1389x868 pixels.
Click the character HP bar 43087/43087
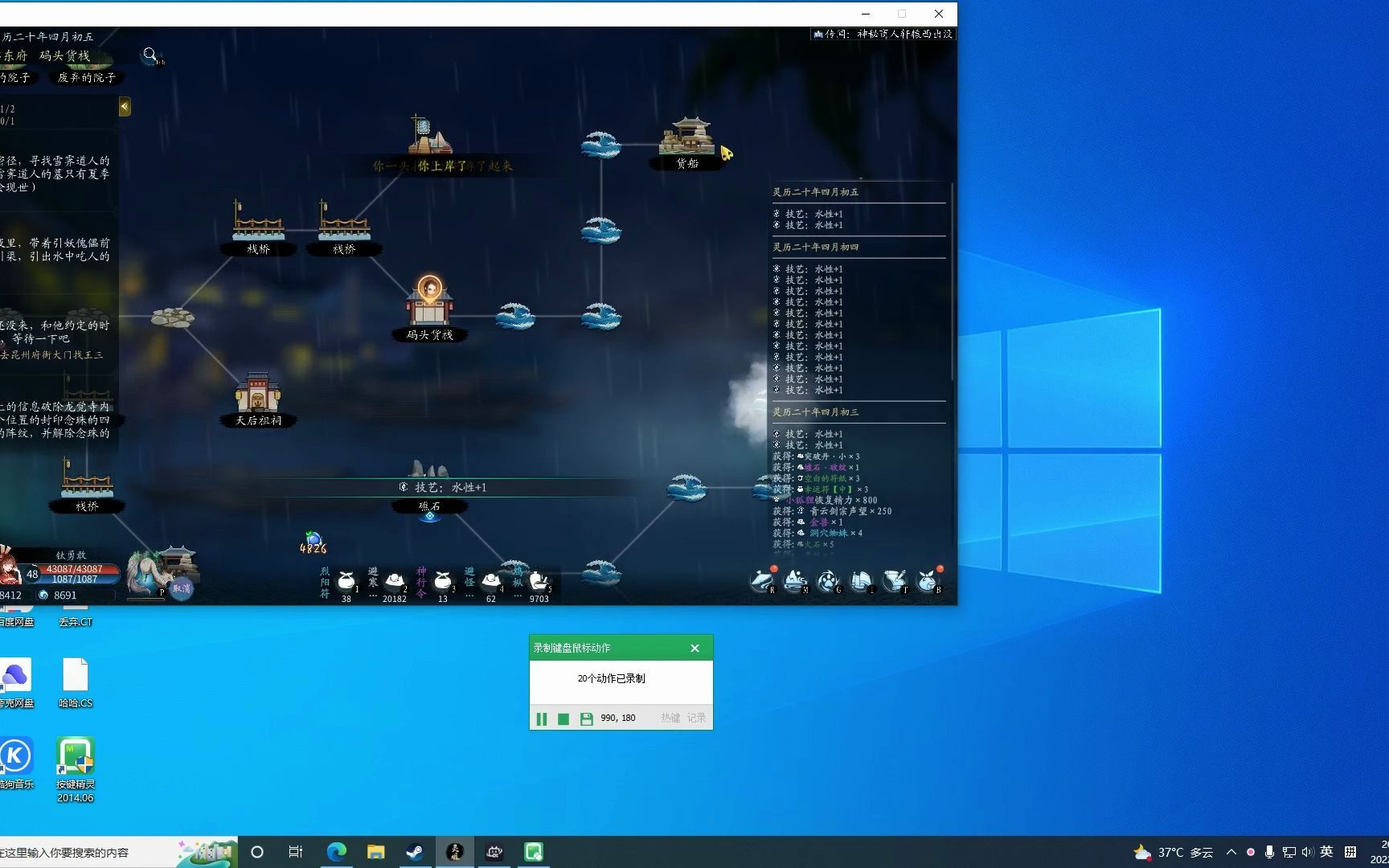click(x=74, y=569)
